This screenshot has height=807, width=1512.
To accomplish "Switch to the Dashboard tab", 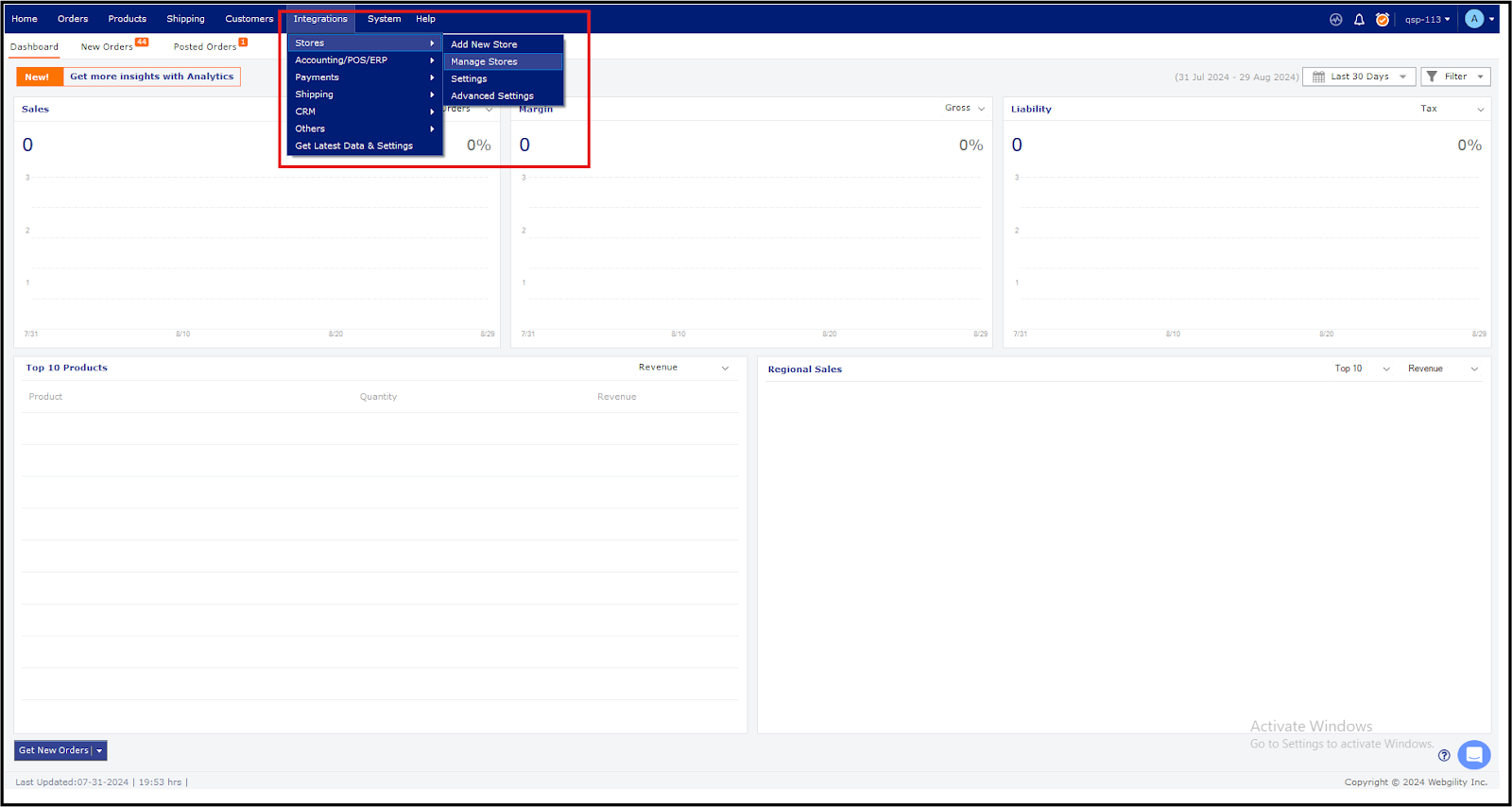I will pos(34,46).
